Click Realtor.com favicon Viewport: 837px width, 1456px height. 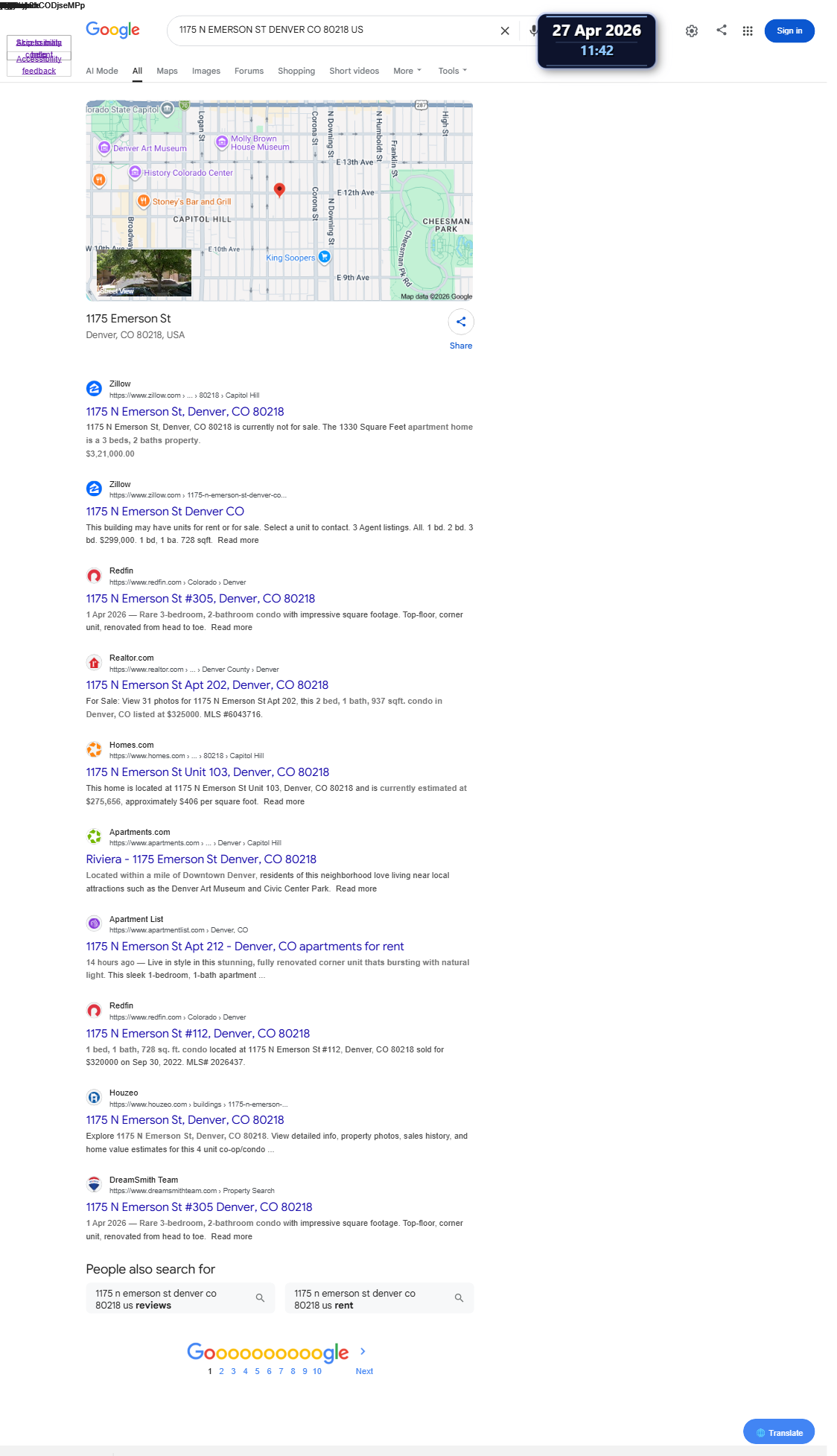point(94,663)
